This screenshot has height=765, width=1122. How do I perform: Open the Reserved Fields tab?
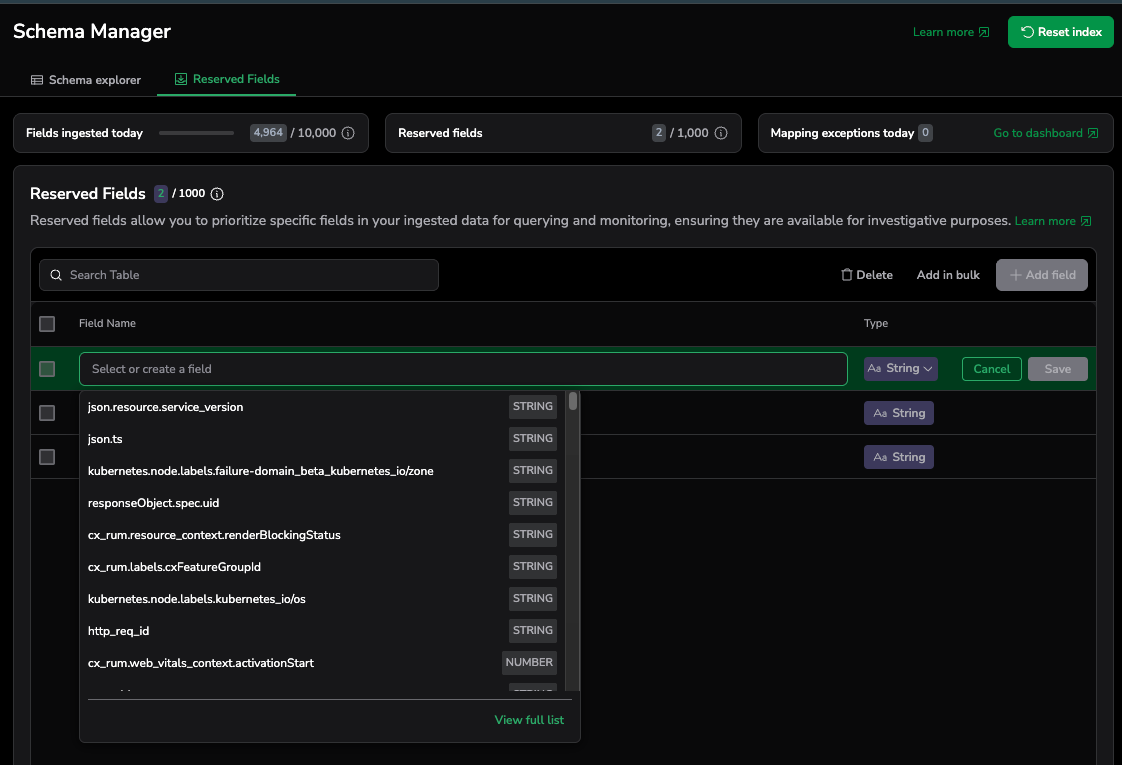[227, 79]
